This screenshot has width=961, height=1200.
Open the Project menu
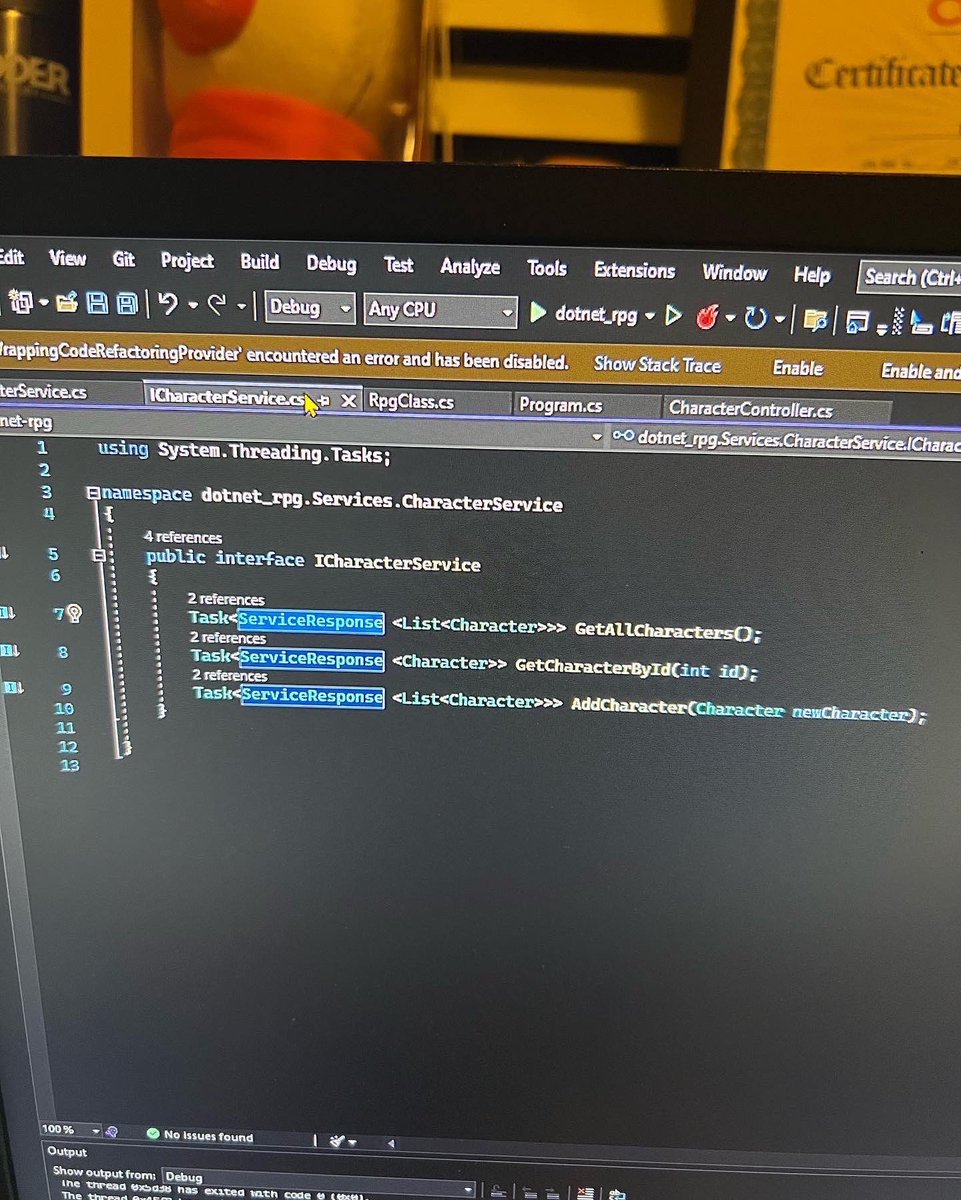tap(187, 260)
